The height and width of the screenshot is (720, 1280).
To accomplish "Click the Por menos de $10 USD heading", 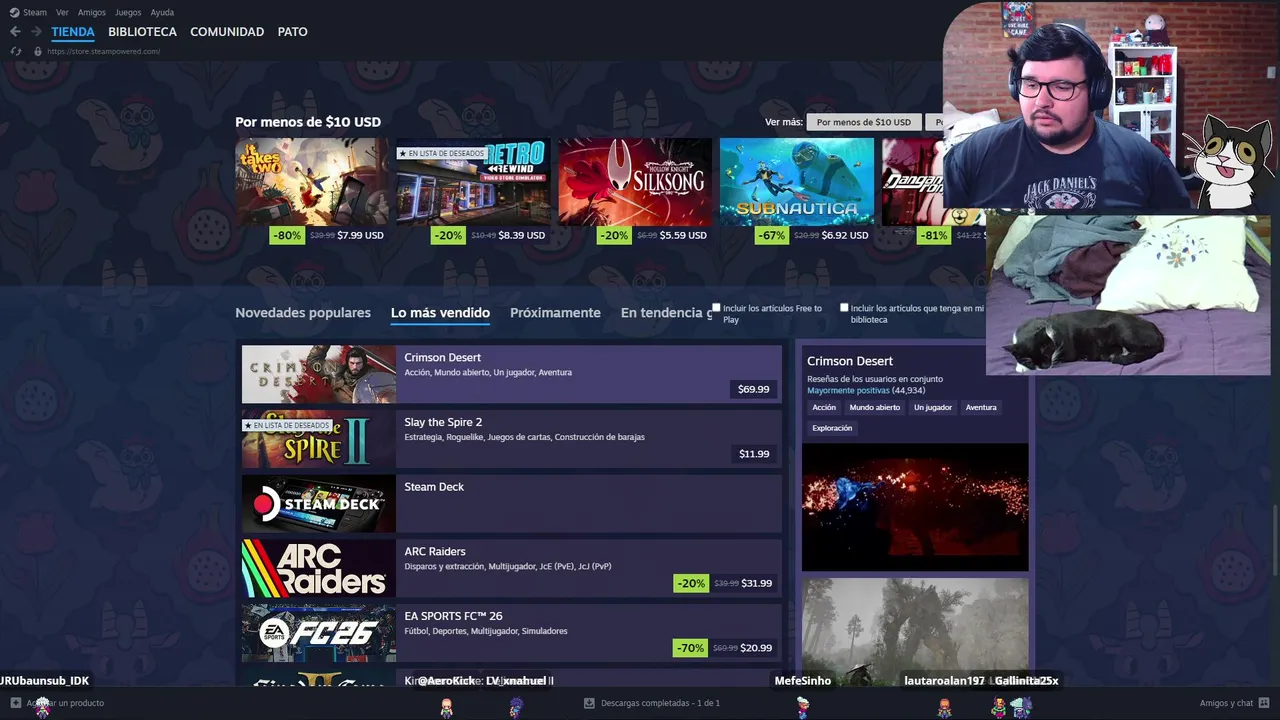I will (308, 122).
